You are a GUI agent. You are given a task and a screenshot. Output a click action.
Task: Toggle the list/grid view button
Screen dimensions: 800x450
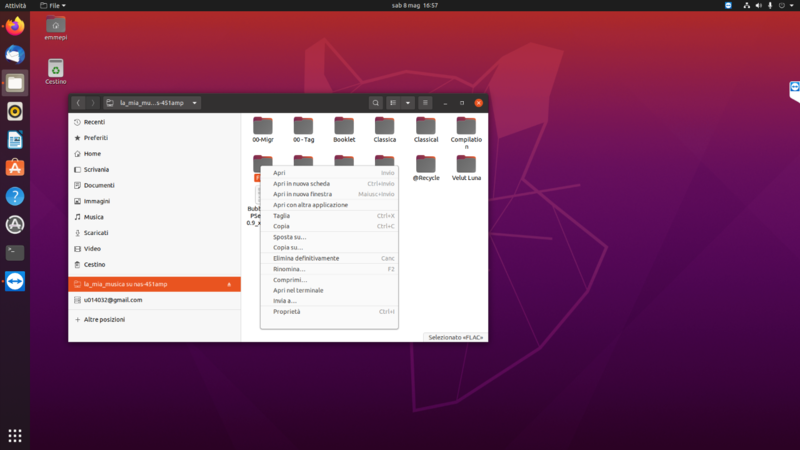394,102
